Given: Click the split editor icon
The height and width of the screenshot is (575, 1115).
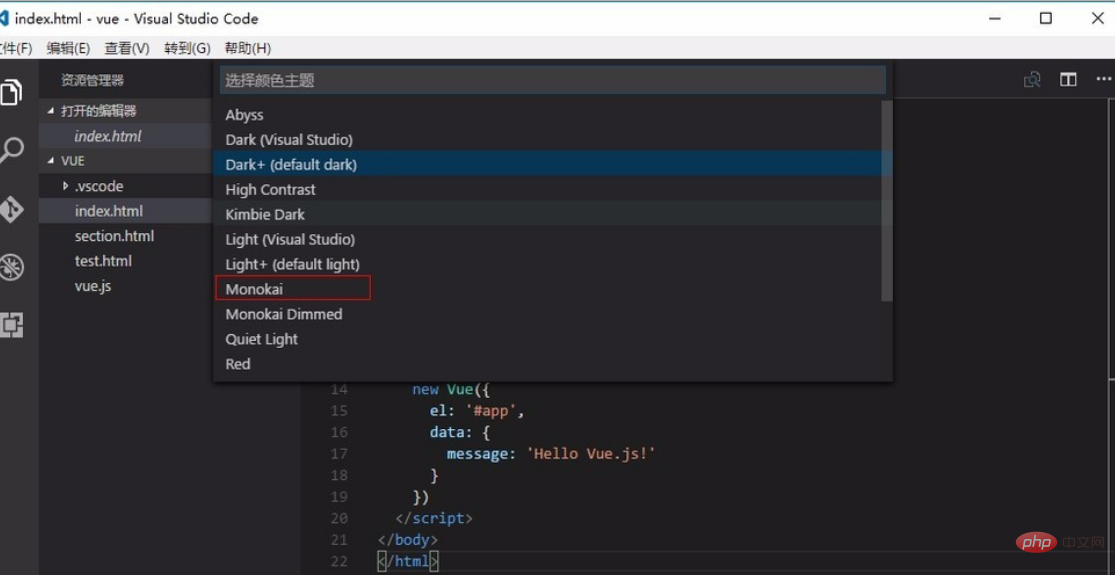Looking at the screenshot, I should tap(1068, 80).
